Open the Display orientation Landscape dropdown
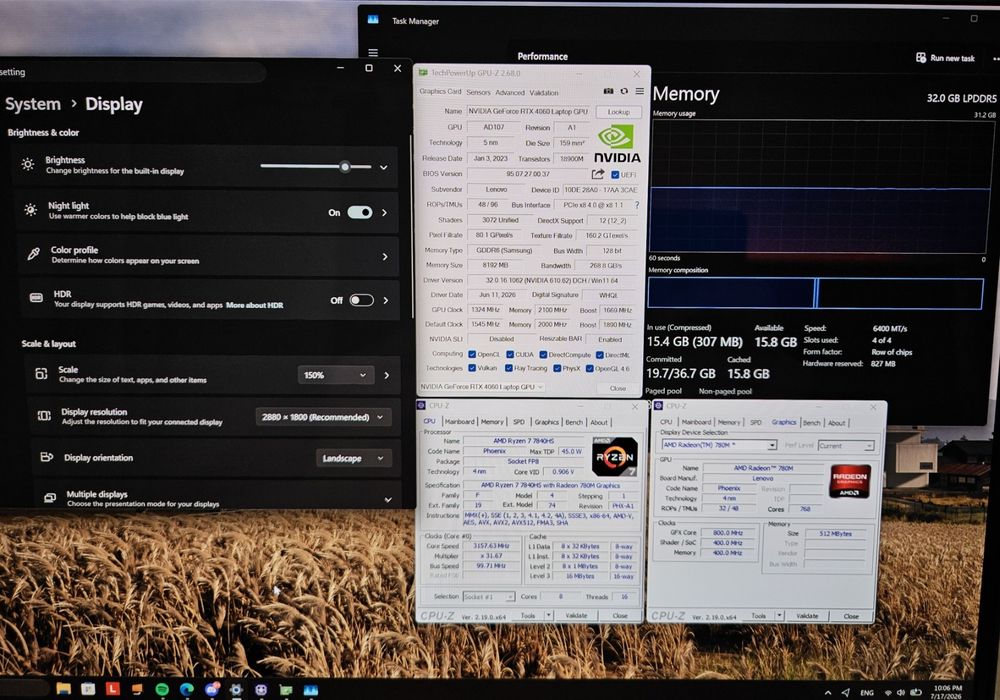The width and height of the screenshot is (1000, 700). tap(353, 458)
